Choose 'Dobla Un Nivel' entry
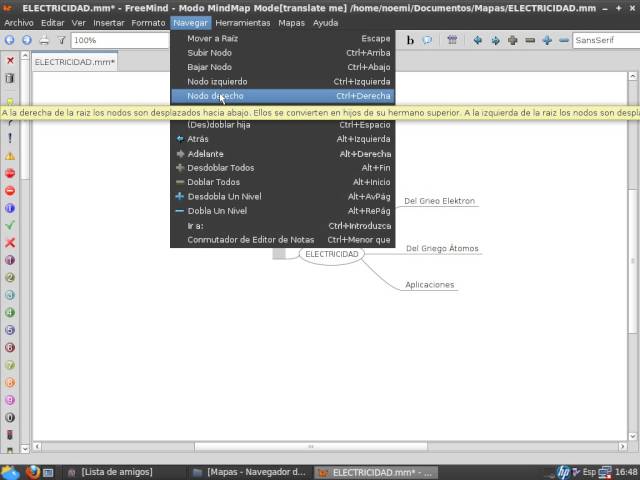The height and width of the screenshot is (480, 640). tap(282, 211)
